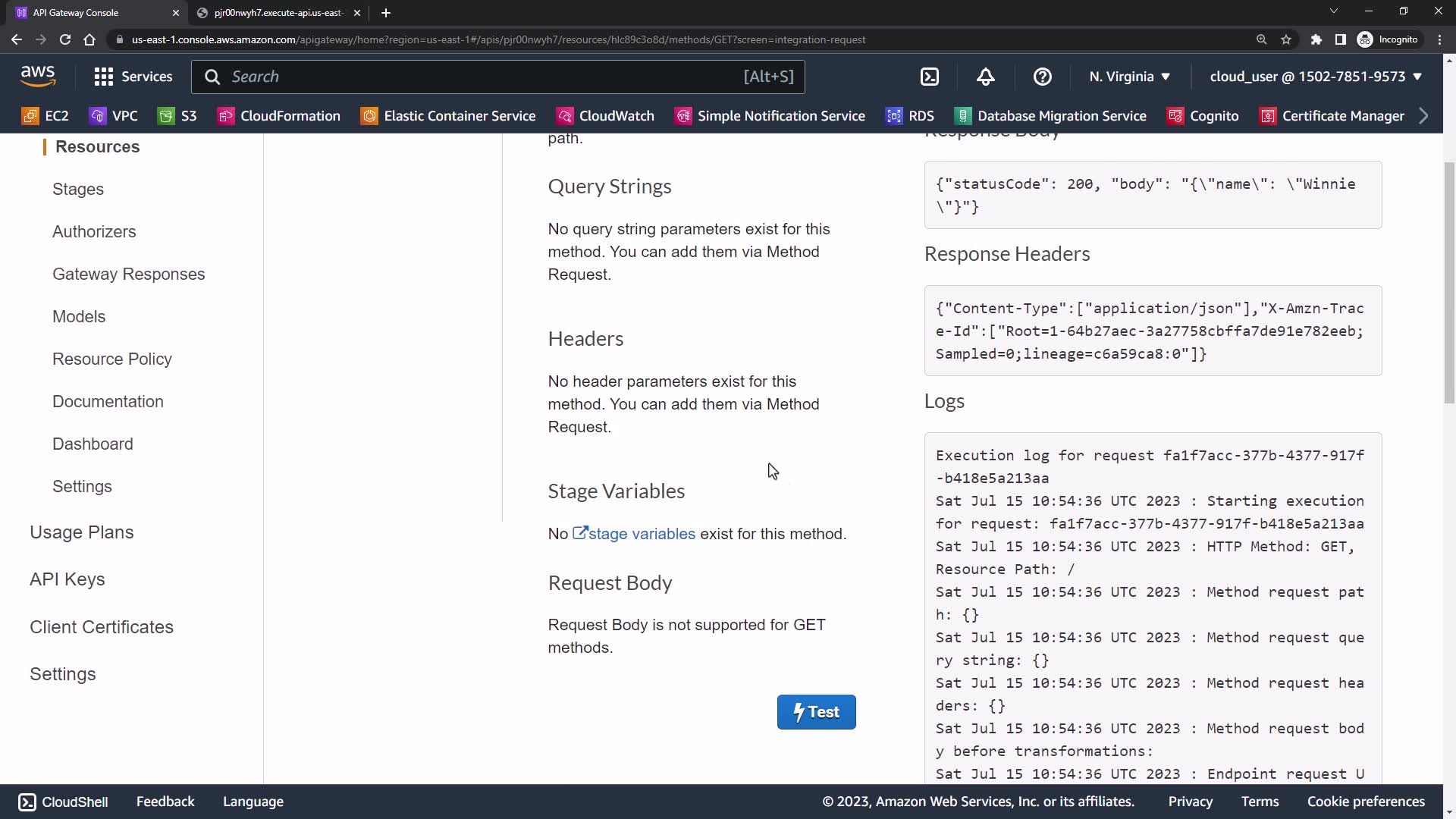This screenshot has width=1456, height=819.
Task: Expand the N. Virginia region dropdown
Action: click(x=1129, y=77)
